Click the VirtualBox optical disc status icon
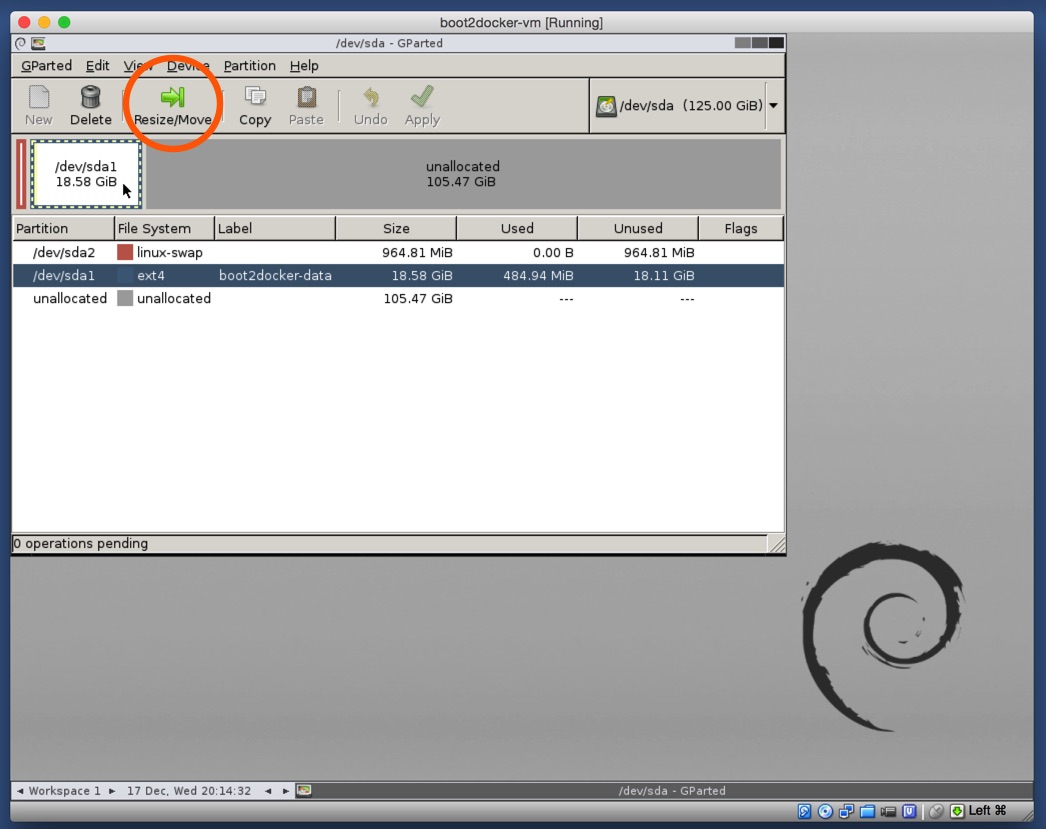The width and height of the screenshot is (1046, 829). coord(825,811)
